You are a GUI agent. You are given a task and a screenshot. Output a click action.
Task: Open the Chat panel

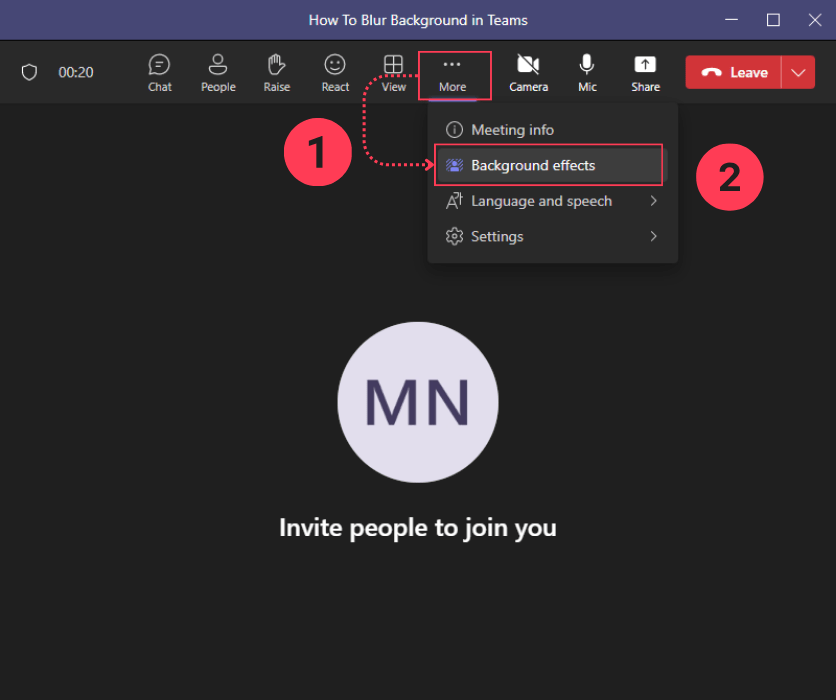click(159, 72)
